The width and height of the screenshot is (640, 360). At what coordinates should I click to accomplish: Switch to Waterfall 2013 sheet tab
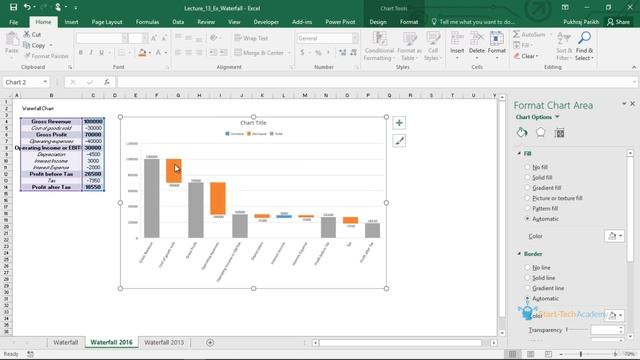tap(164, 342)
